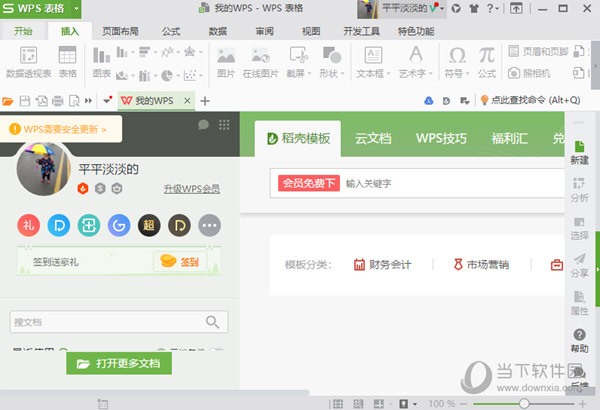This screenshot has height=410, width=600.
Task: Click the skin shirt icon in title bar
Action: (474, 8)
